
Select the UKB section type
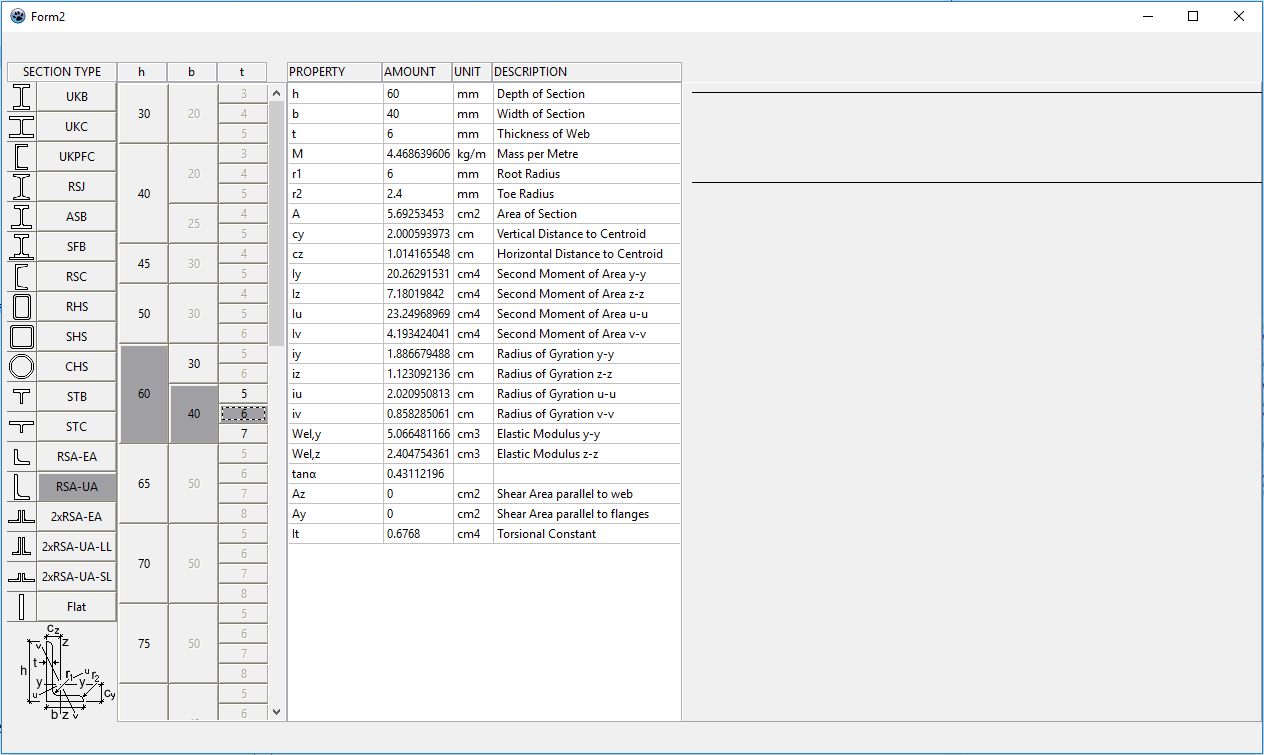click(77, 97)
